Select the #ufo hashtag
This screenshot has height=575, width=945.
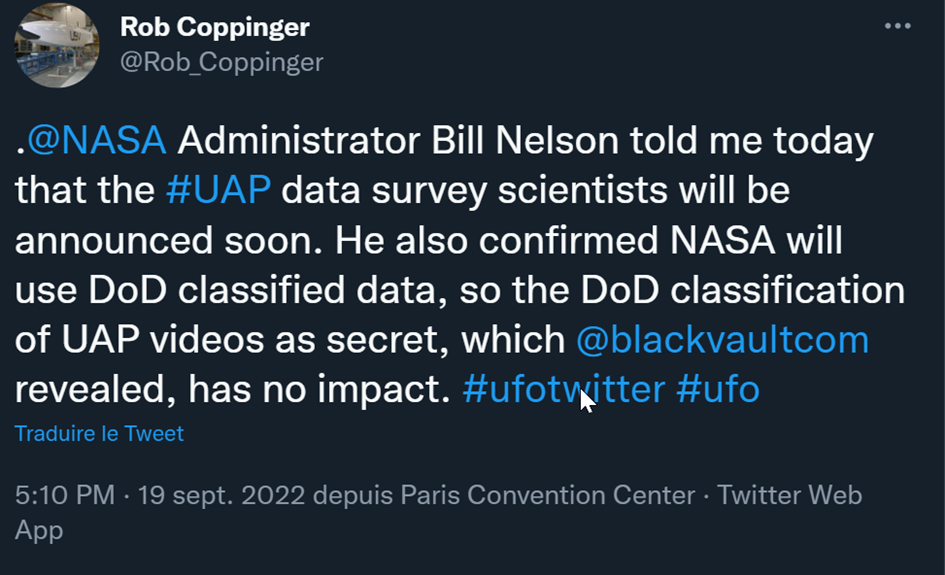pos(718,389)
